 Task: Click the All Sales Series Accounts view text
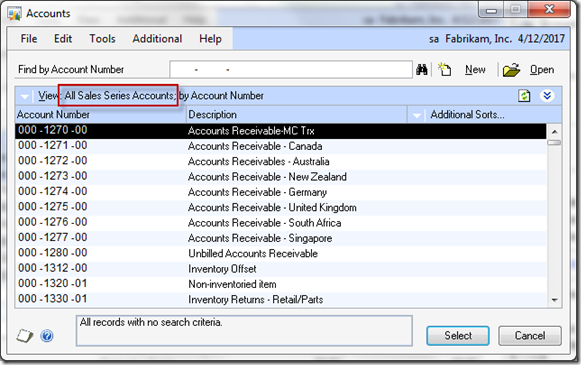point(120,96)
